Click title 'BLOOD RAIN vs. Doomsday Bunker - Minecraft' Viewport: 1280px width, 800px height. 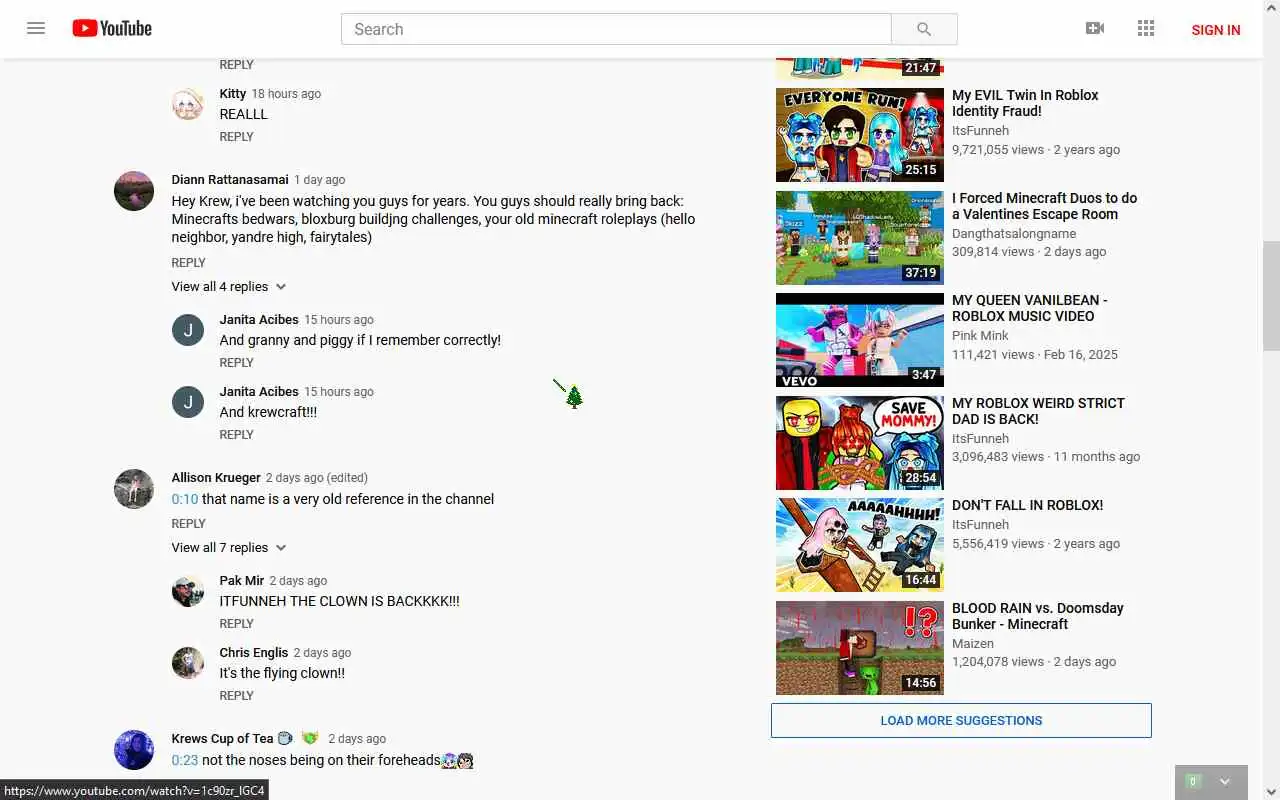(1038, 616)
